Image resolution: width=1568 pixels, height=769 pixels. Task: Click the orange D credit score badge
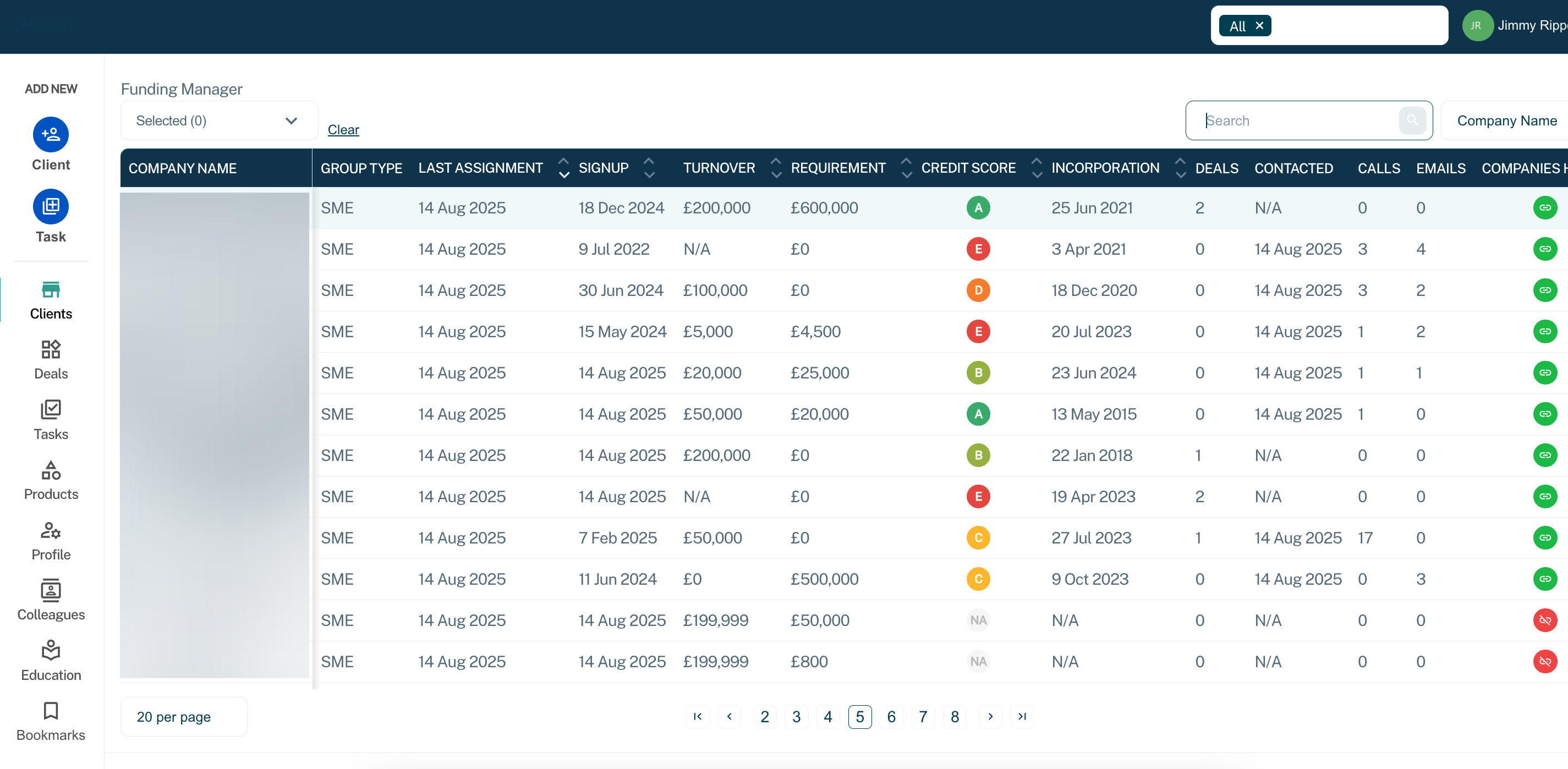978,290
